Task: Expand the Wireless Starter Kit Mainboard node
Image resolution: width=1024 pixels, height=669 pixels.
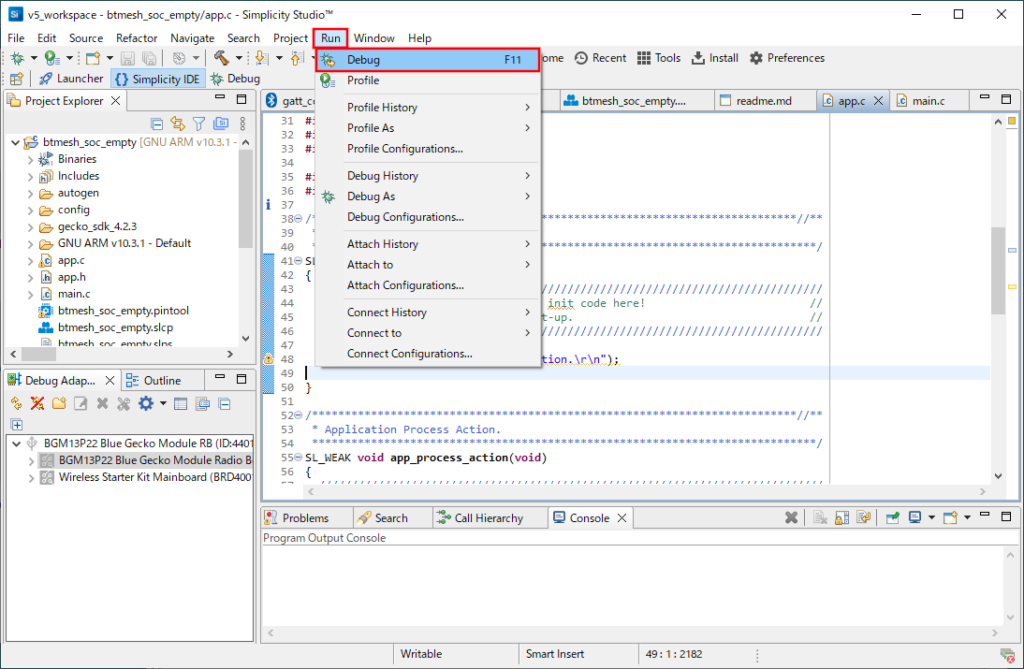Action: pyautogui.click(x=31, y=478)
